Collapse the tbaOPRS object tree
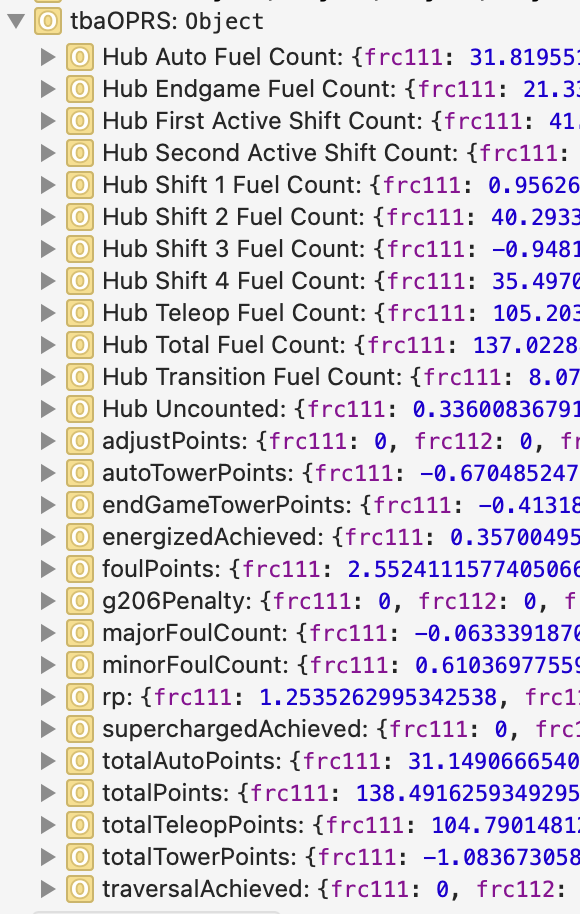This screenshot has height=914, width=580. tap(16, 22)
